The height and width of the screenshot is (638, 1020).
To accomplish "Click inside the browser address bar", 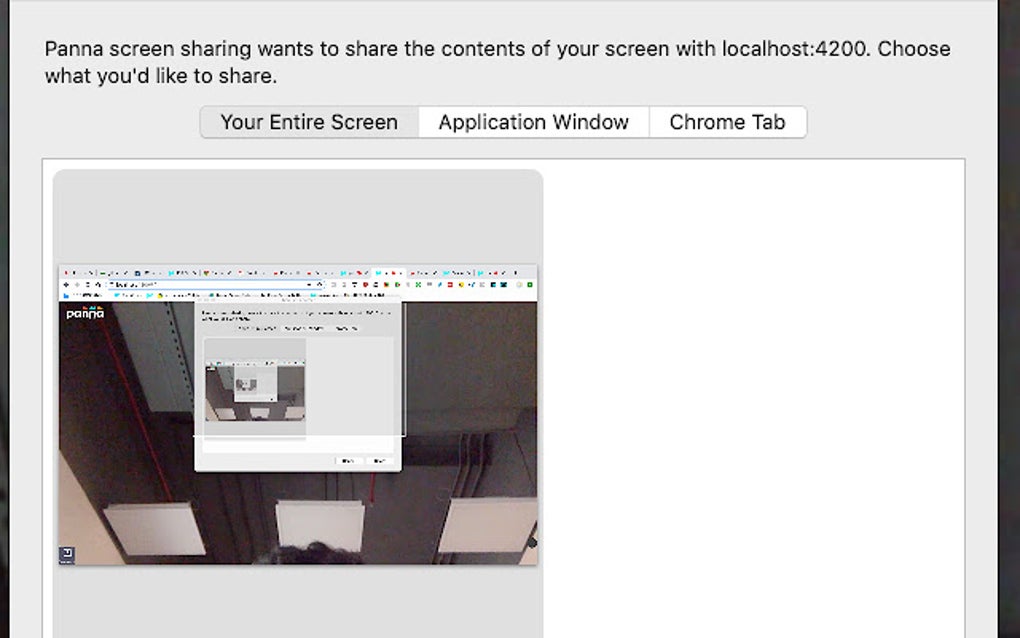I will point(200,285).
